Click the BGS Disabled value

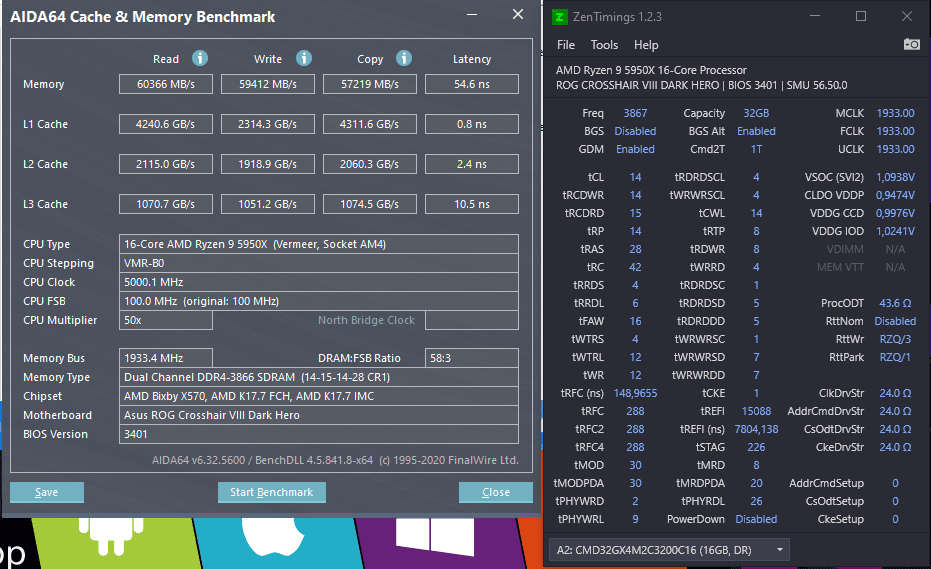click(635, 131)
